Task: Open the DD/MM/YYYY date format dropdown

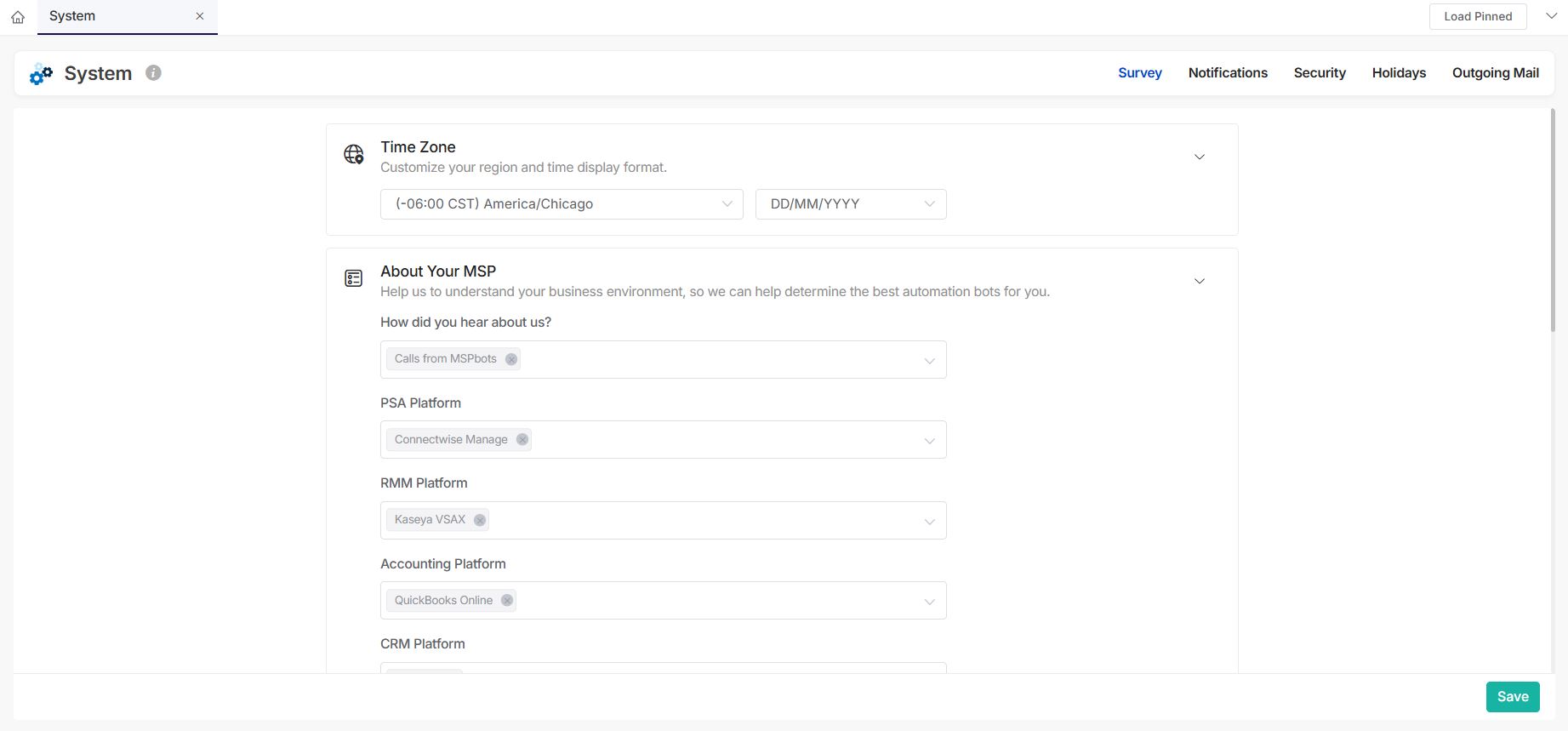Action: (x=851, y=204)
